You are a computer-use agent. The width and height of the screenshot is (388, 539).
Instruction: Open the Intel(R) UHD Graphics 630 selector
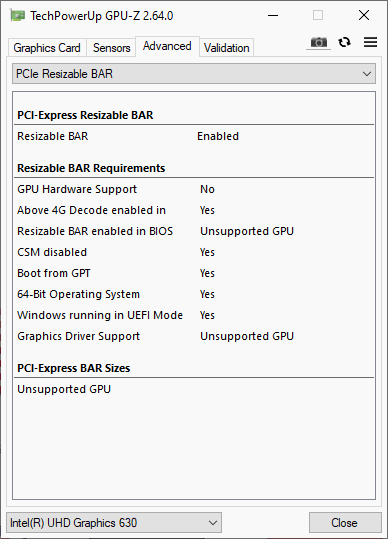114,523
